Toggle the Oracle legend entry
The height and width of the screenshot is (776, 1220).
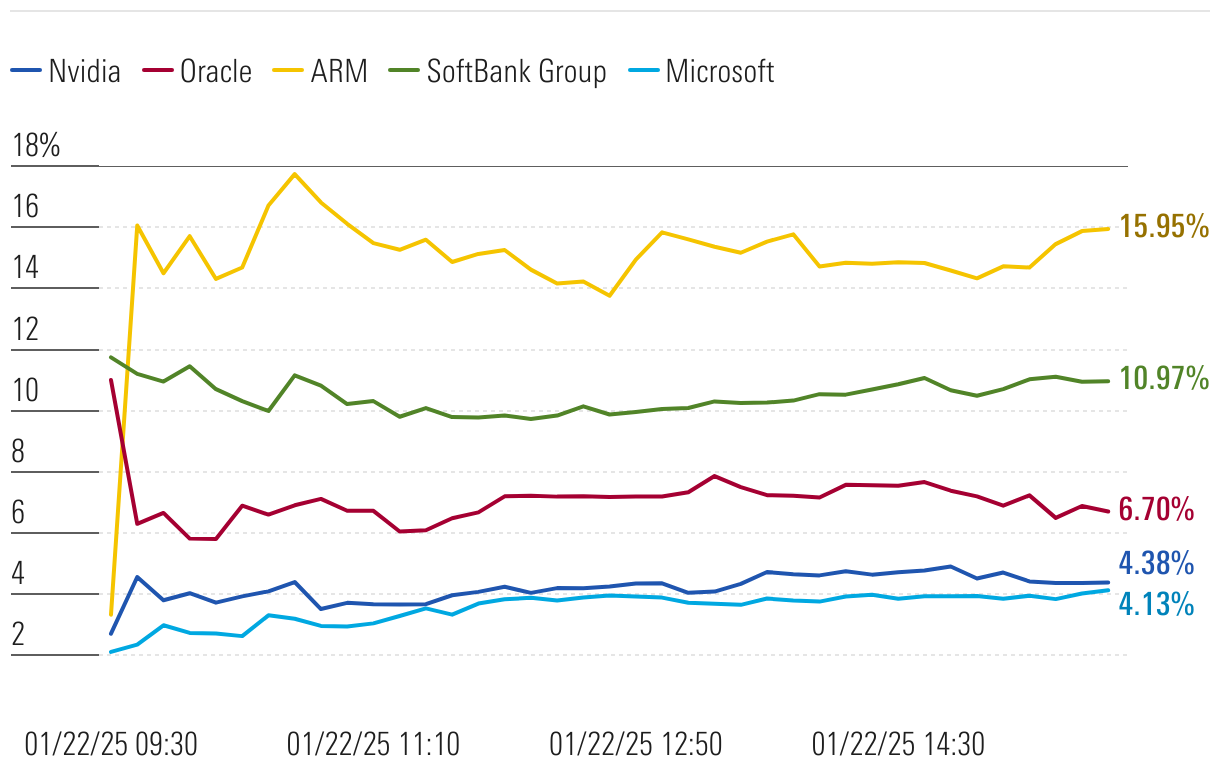click(215, 72)
